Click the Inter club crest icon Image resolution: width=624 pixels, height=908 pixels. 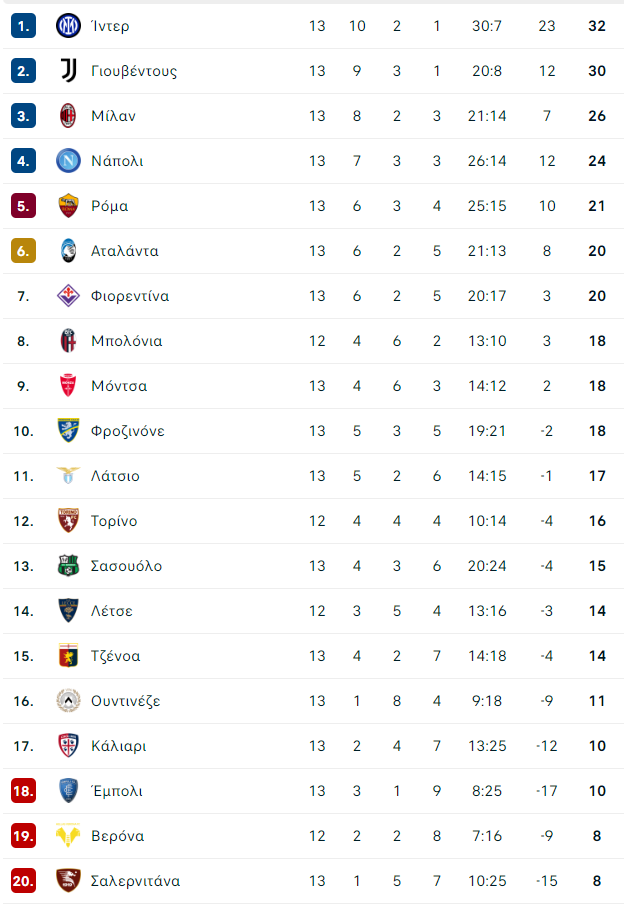68,26
